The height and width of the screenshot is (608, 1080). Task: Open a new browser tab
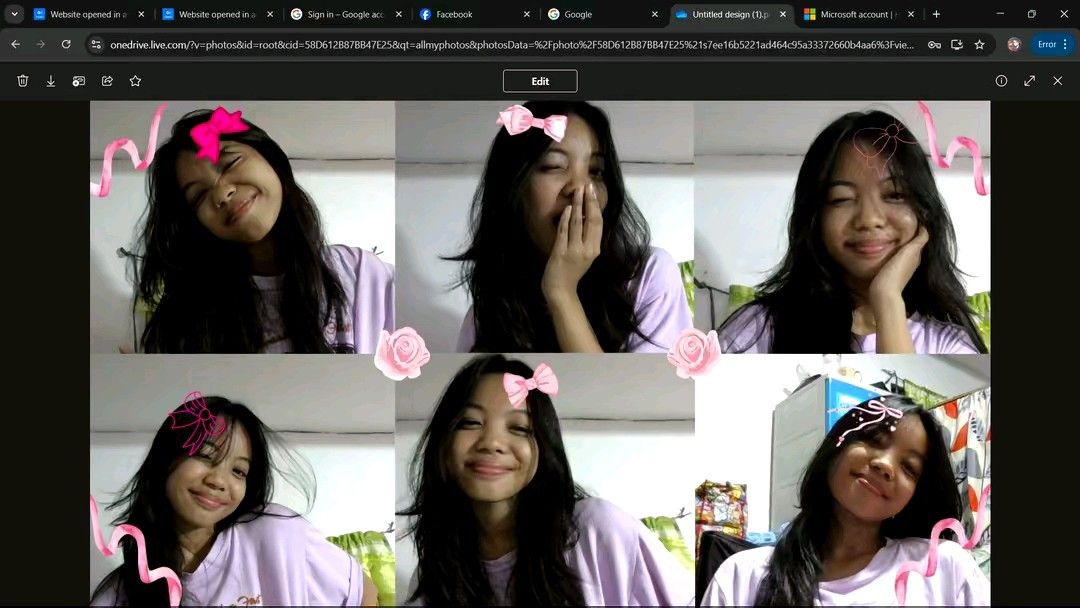tap(936, 14)
